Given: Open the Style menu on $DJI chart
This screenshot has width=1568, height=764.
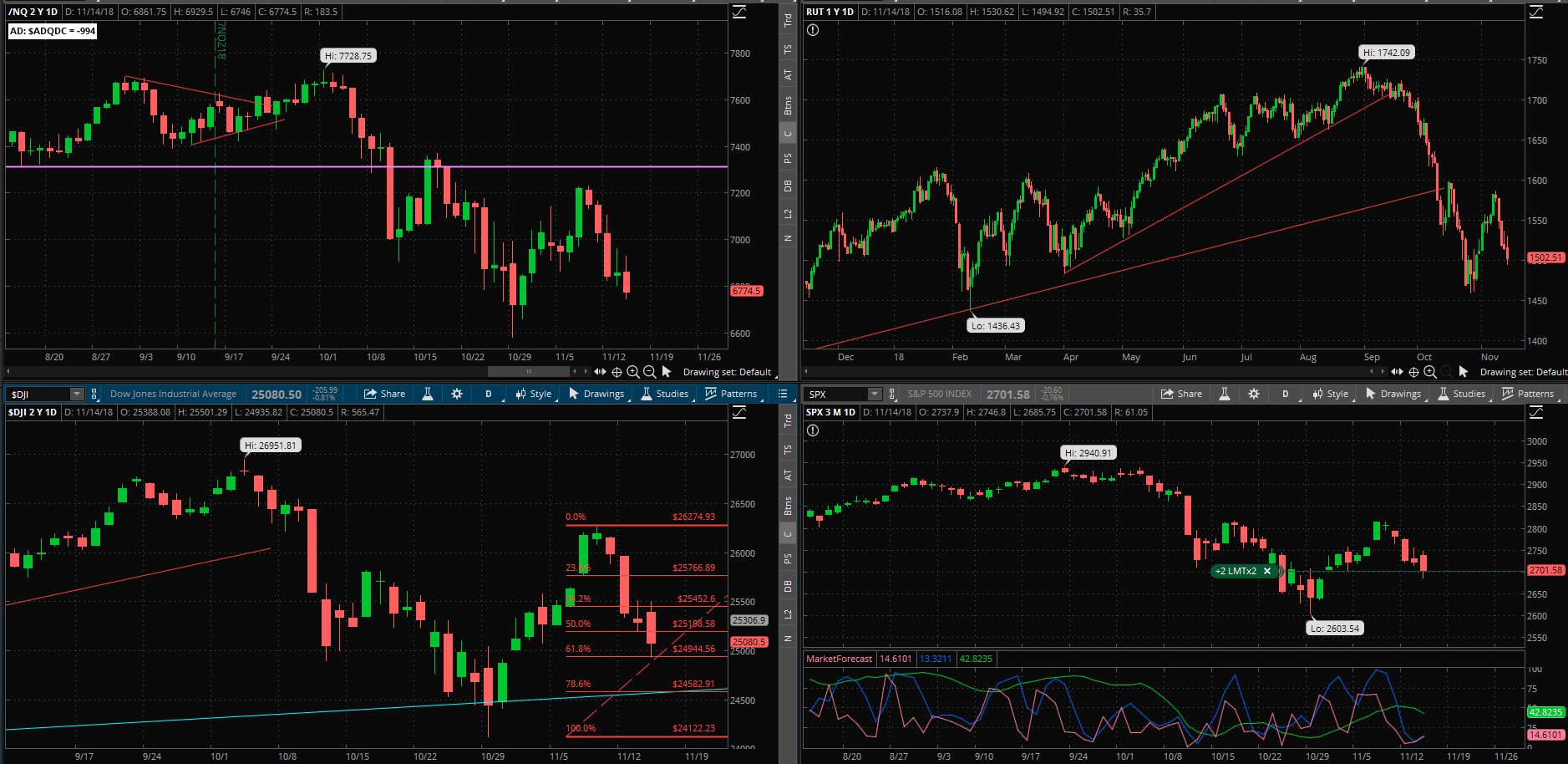Looking at the screenshot, I should point(534,394).
